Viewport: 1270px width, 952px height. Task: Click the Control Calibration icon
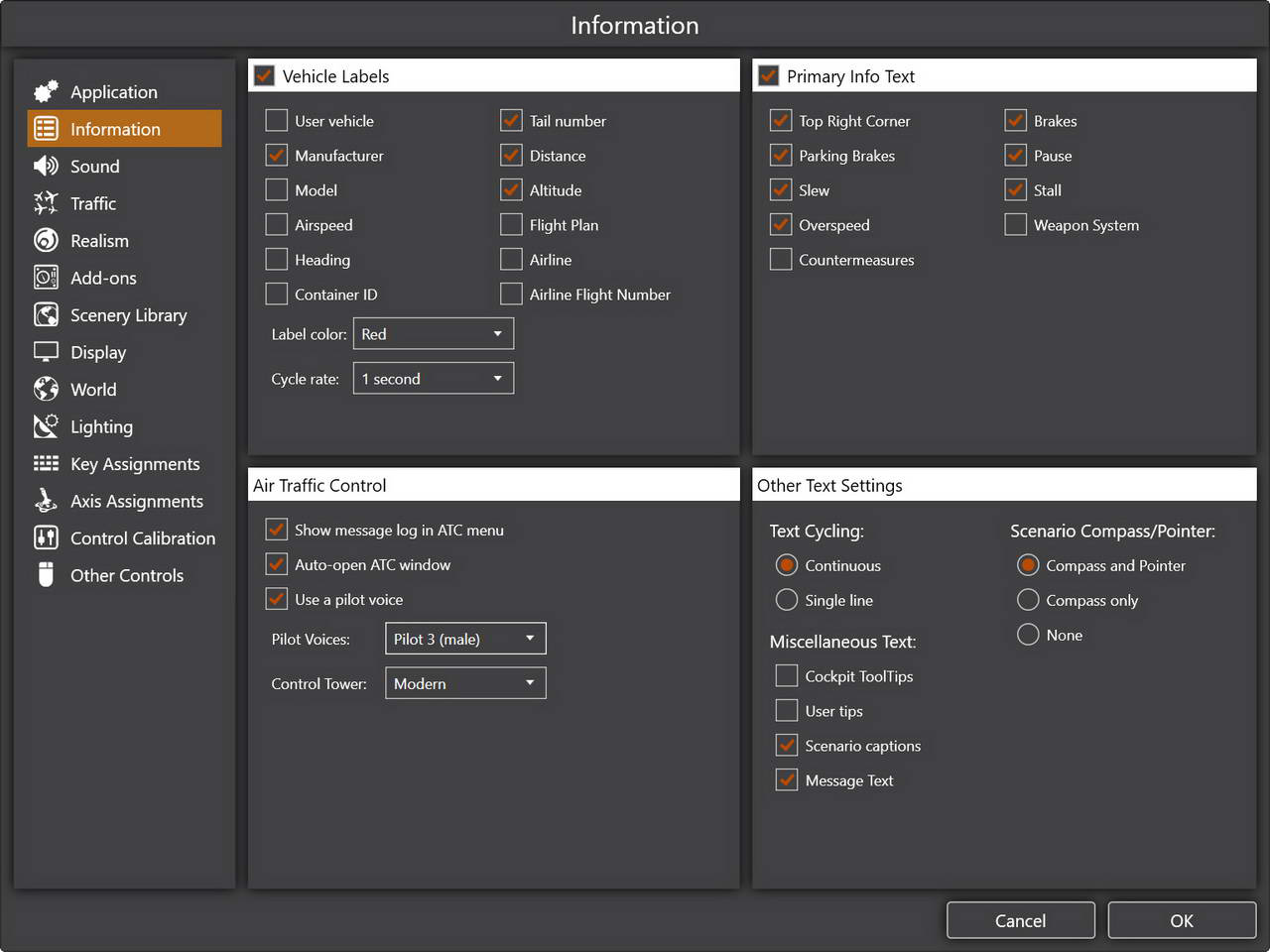pos(46,538)
